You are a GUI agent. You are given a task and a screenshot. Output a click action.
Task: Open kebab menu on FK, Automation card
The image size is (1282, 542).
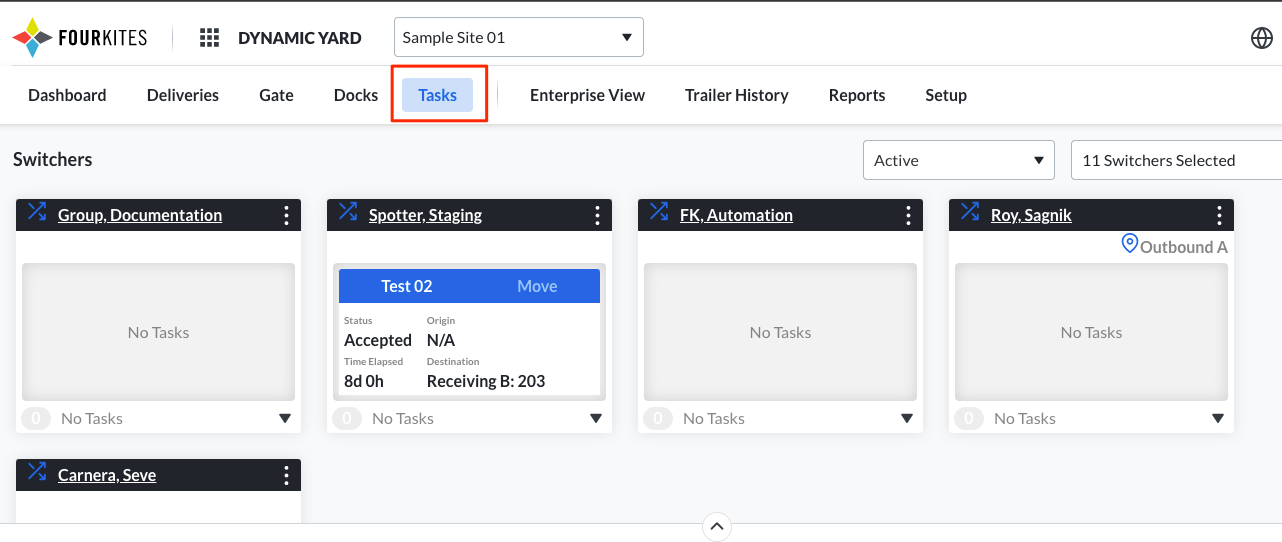click(x=908, y=215)
